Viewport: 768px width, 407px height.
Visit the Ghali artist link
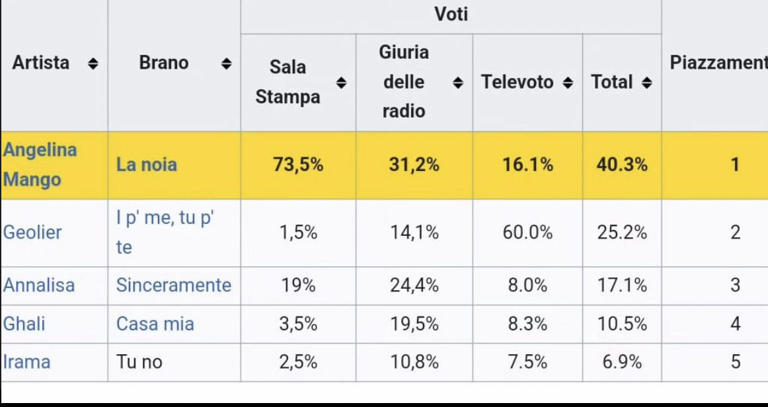[24, 324]
